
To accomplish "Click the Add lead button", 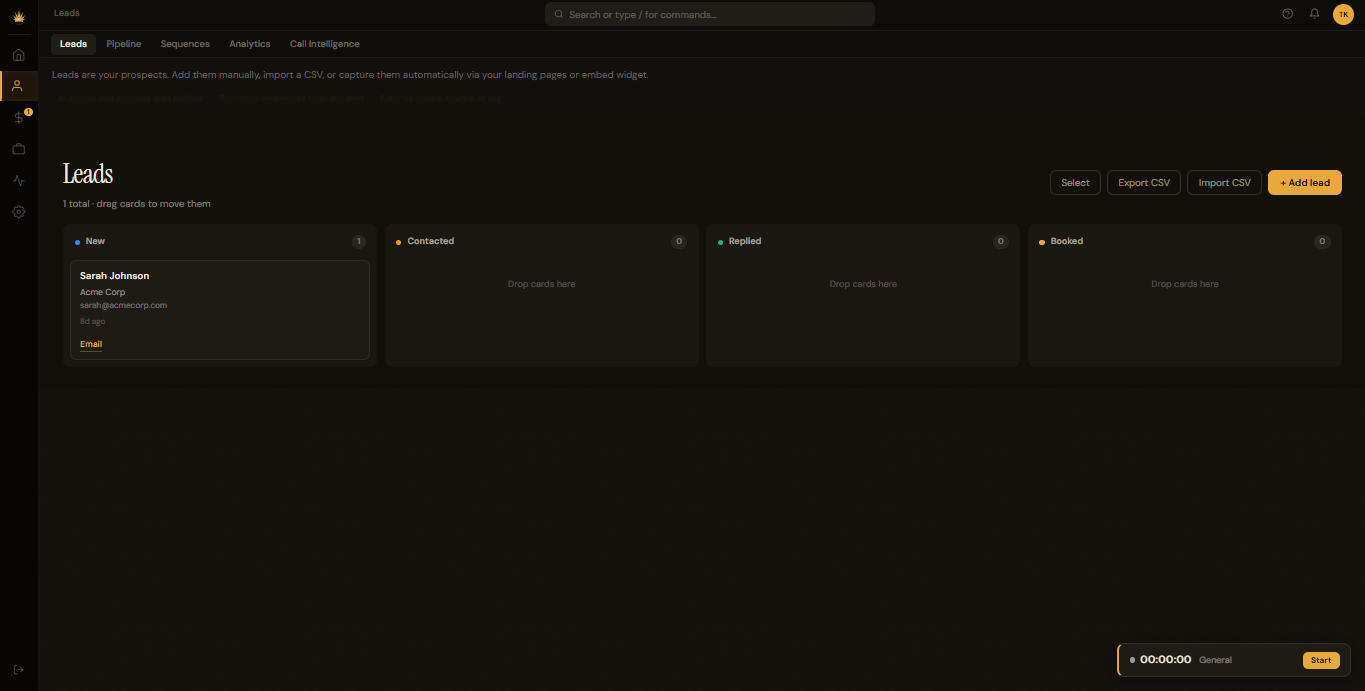I will pyautogui.click(x=1305, y=183).
